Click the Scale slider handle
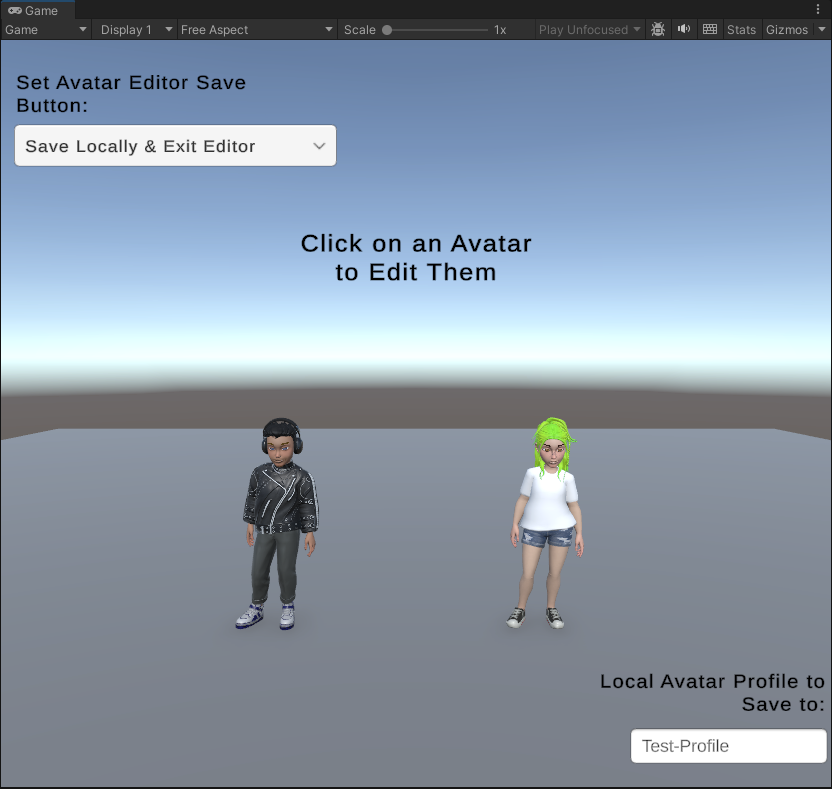The height and width of the screenshot is (789, 832). pos(387,30)
